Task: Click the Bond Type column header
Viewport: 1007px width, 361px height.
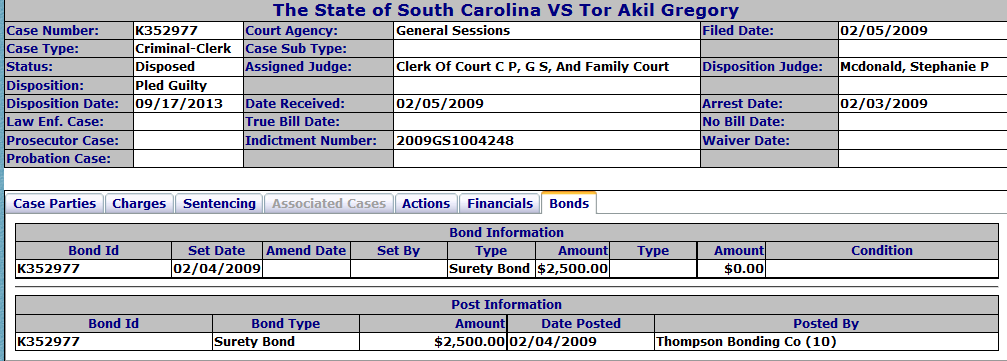Action: click(286, 324)
